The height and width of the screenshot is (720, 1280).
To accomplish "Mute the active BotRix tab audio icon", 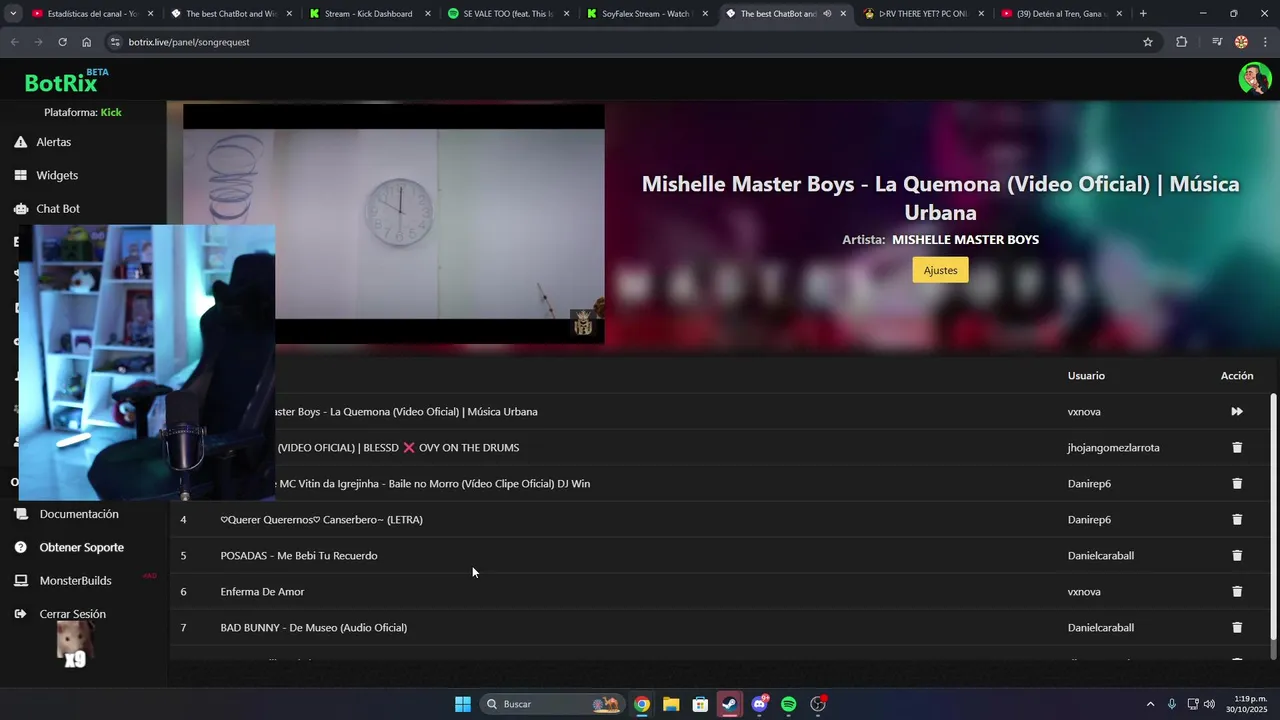I will coord(827,14).
